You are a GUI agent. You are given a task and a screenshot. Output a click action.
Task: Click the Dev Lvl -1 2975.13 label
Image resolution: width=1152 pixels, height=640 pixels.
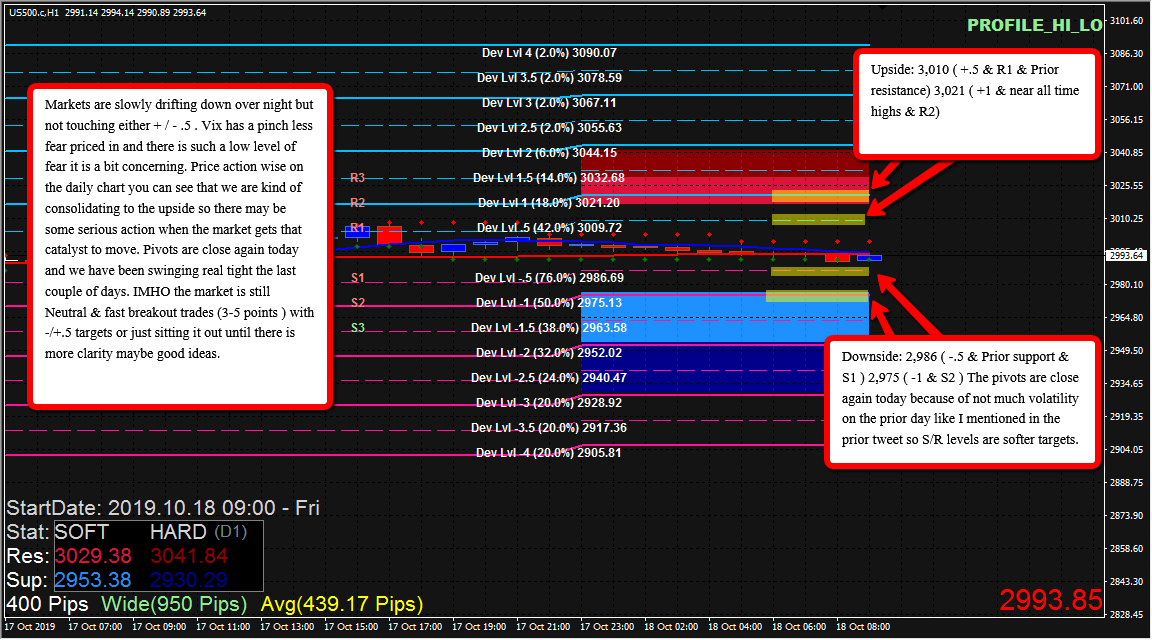coord(548,303)
